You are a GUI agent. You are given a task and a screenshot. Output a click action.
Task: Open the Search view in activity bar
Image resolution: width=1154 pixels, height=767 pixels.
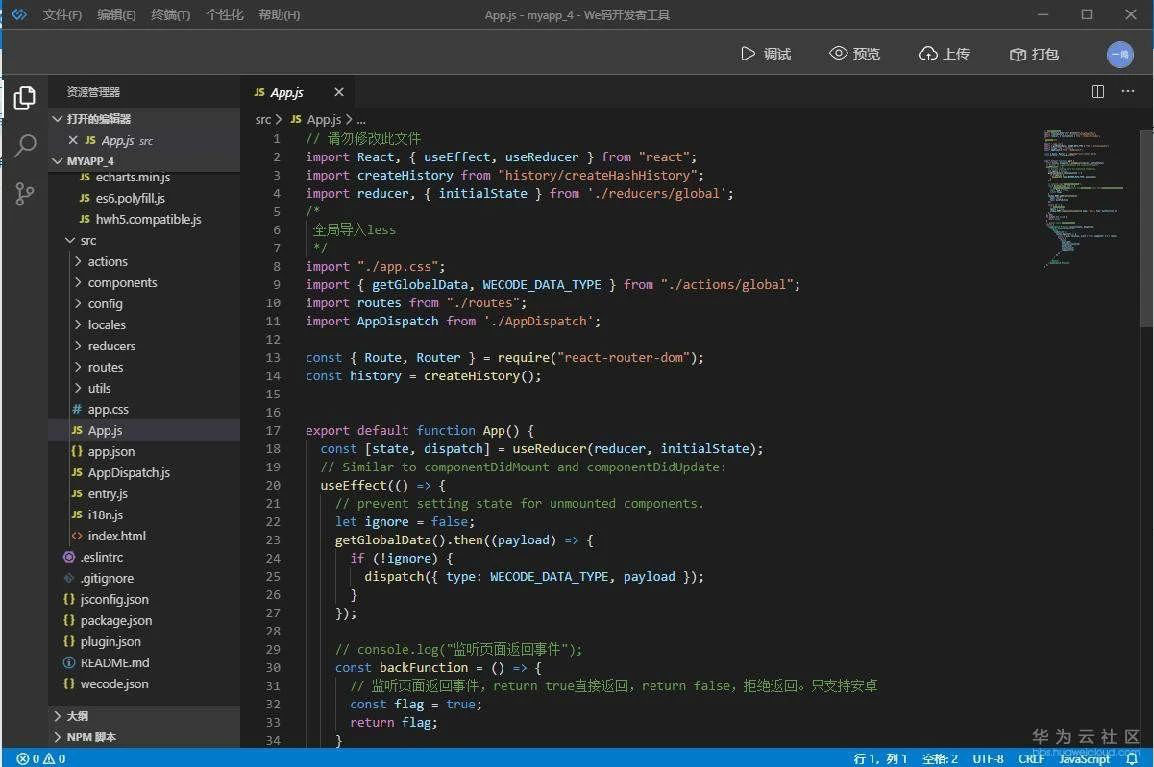[x=25, y=145]
